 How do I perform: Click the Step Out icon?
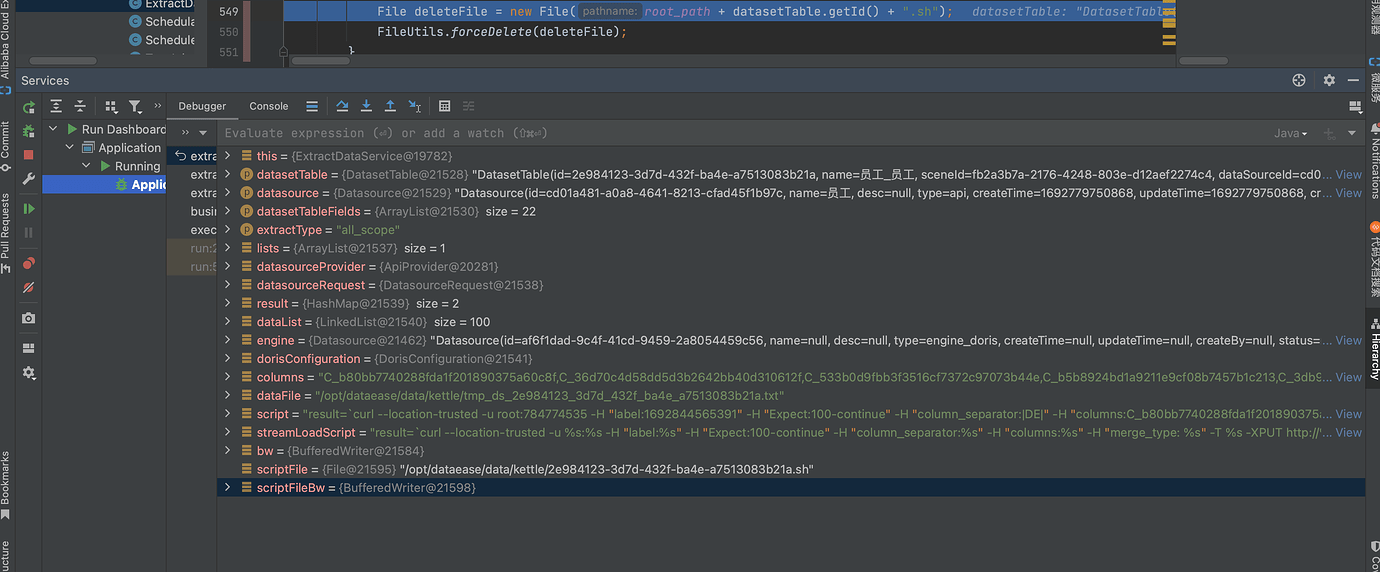(390, 106)
